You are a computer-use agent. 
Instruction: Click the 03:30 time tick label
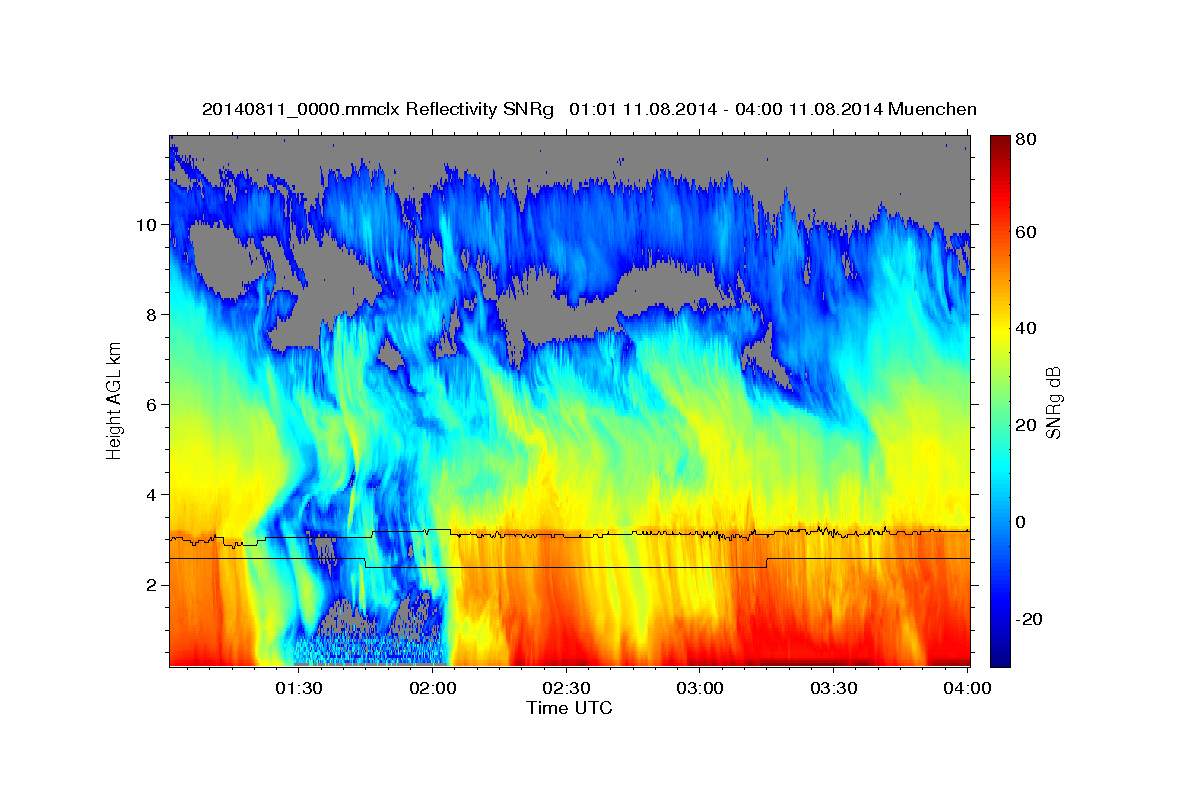(834, 688)
